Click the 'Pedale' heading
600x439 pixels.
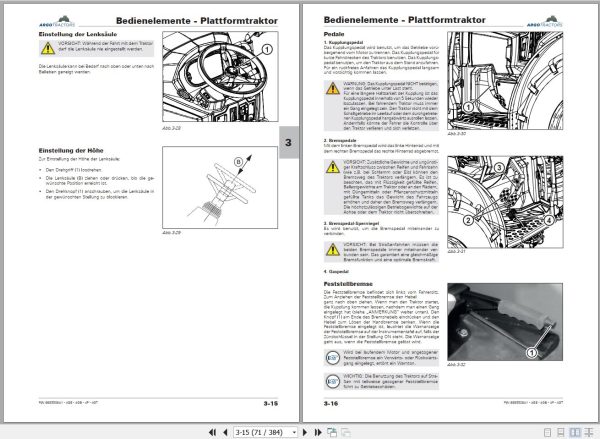(334, 34)
